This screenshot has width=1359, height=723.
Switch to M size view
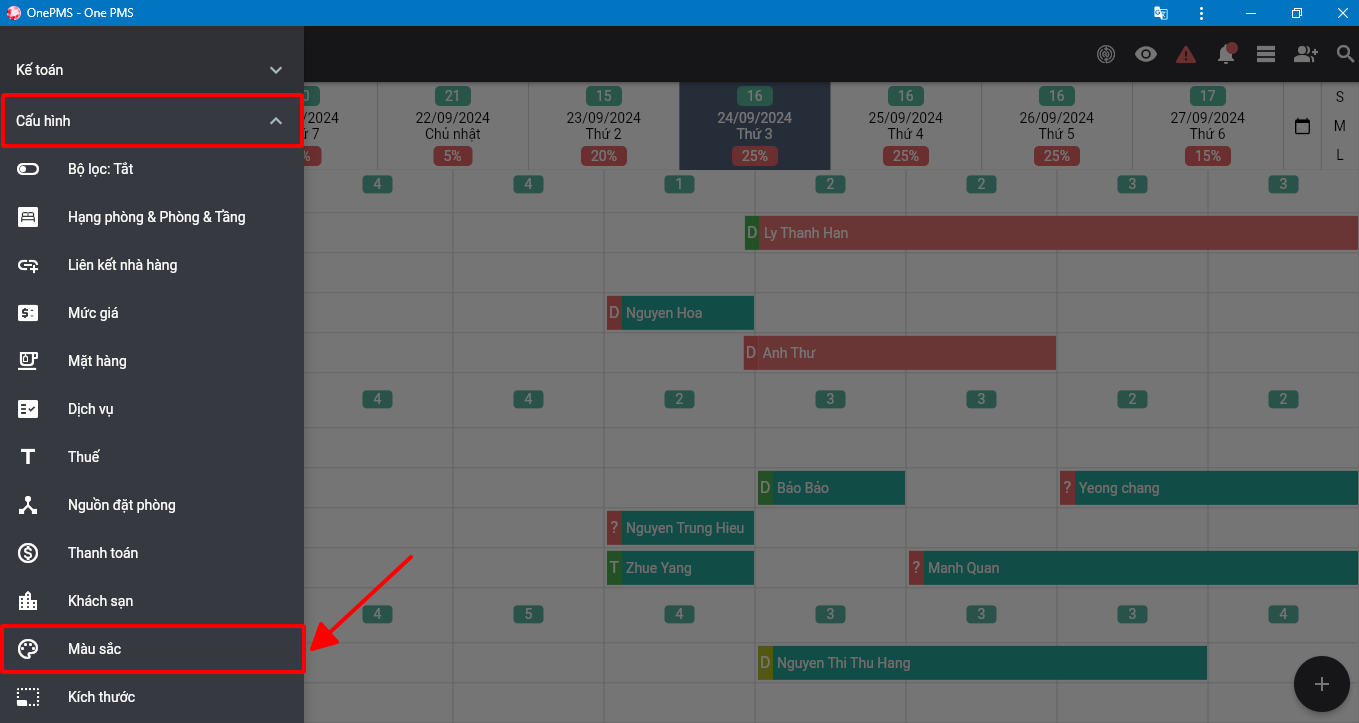point(1340,126)
